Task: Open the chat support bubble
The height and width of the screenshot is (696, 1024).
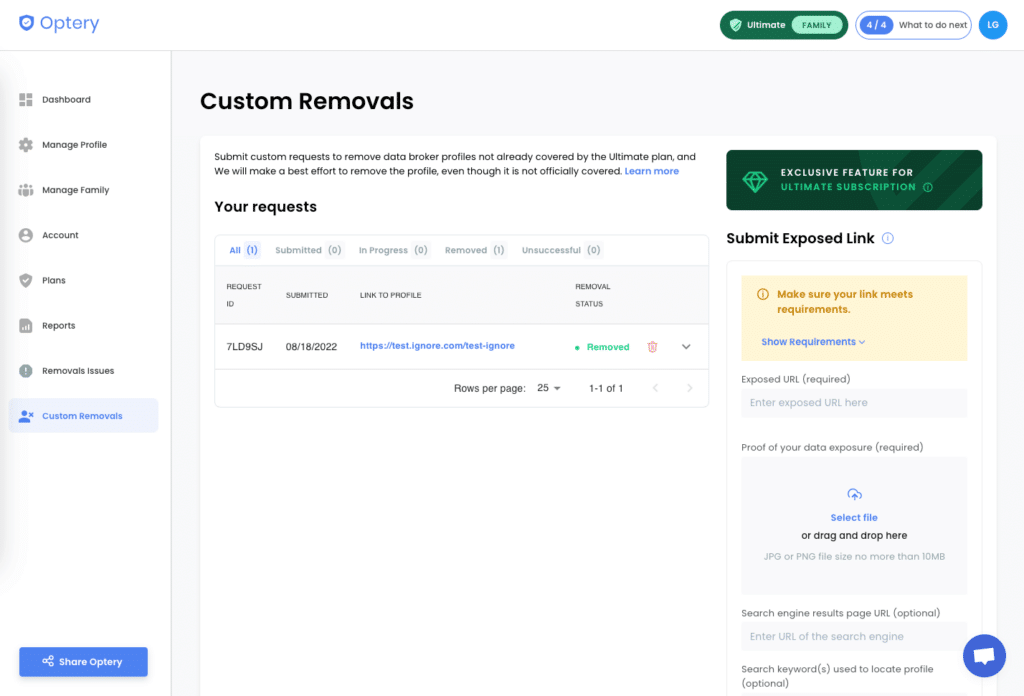Action: [984, 655]
